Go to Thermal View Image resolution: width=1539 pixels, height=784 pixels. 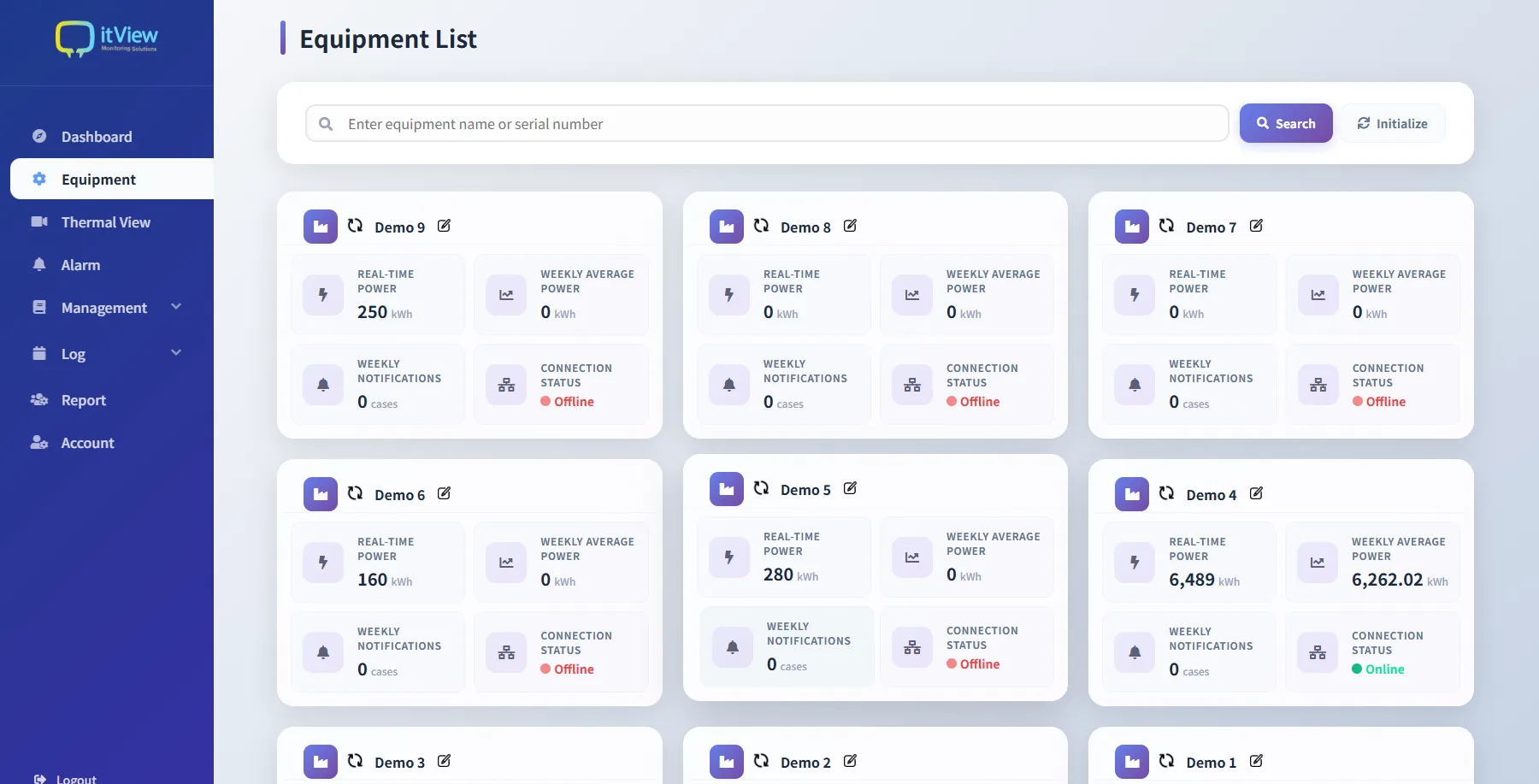[x=106, y=222]
